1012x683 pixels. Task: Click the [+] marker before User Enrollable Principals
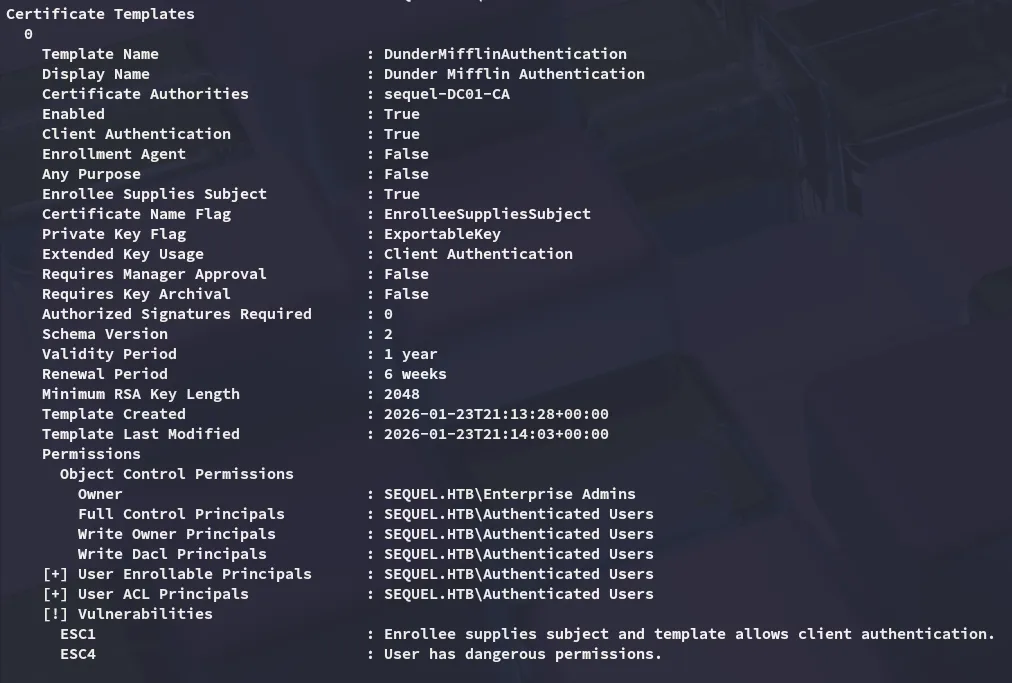[x=55, y=574]
